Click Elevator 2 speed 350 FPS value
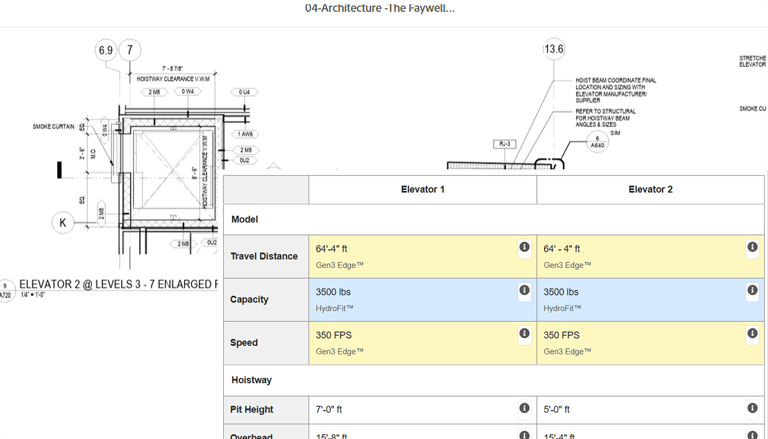The image size is (768, 439). (561, 335)
